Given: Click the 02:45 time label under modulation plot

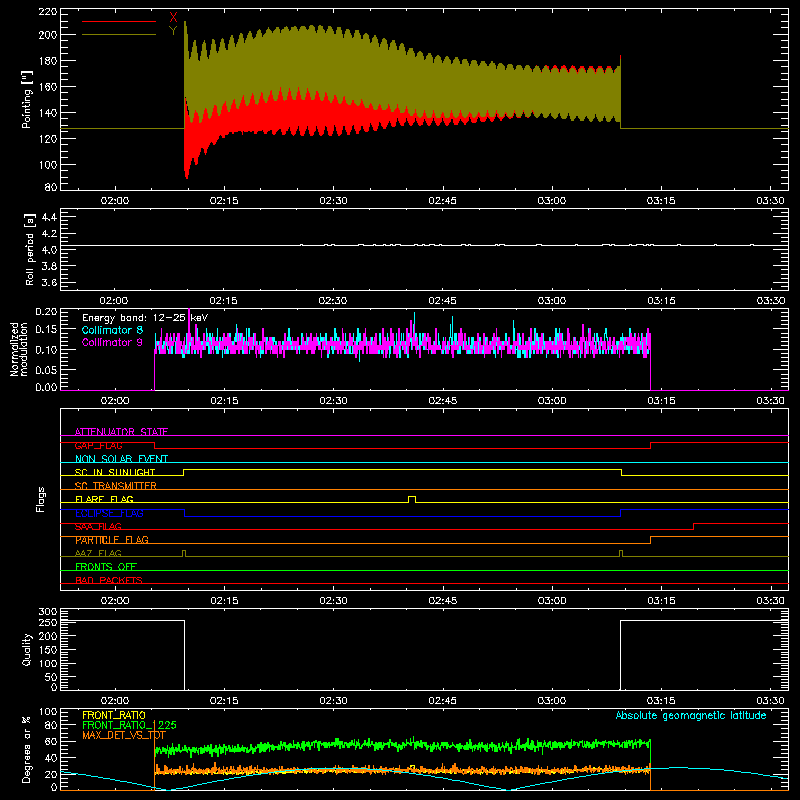Looking at the screenshot, I should (442, 401).
